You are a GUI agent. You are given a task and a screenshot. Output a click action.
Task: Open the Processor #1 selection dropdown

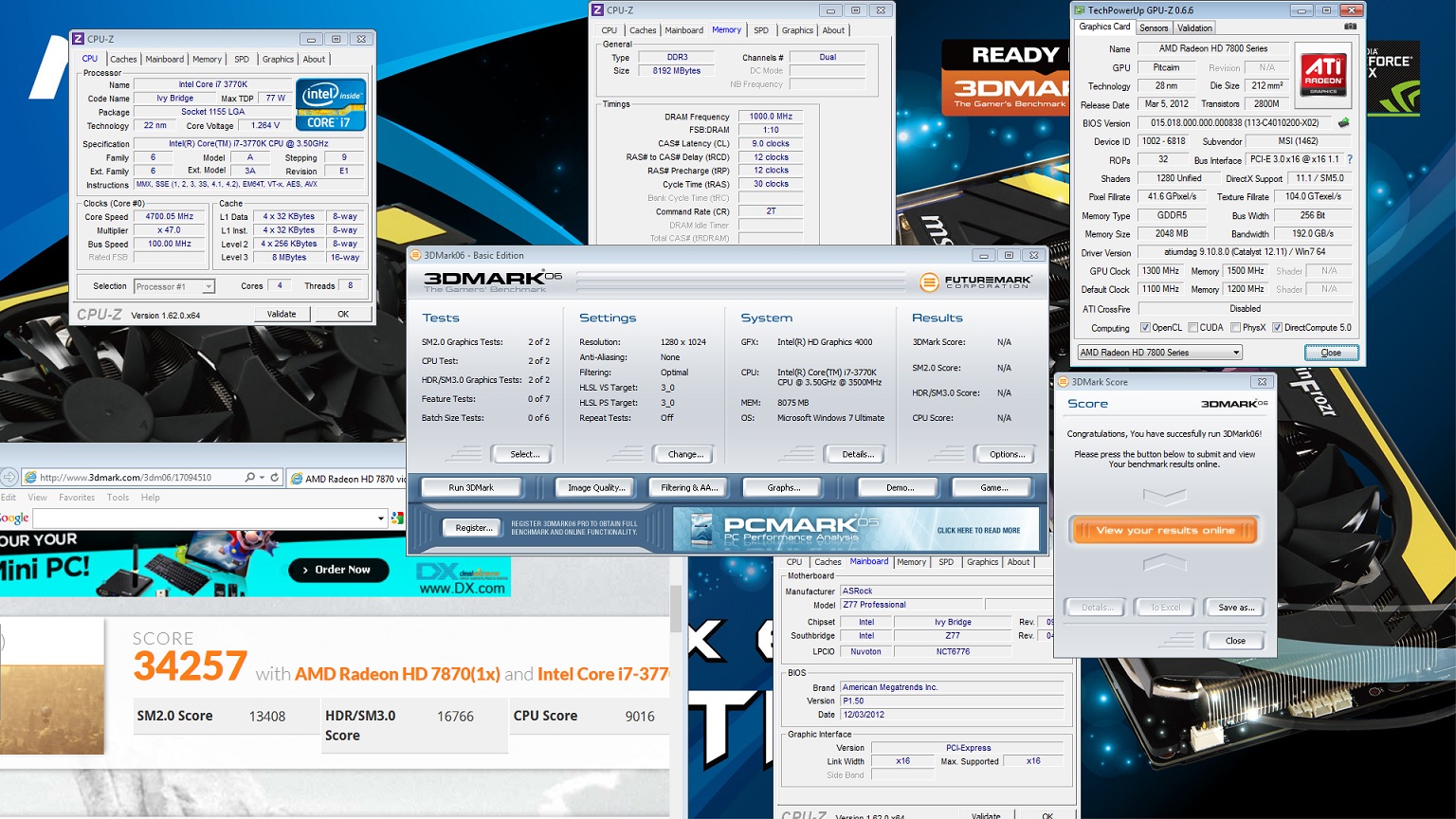click(174, 286)
